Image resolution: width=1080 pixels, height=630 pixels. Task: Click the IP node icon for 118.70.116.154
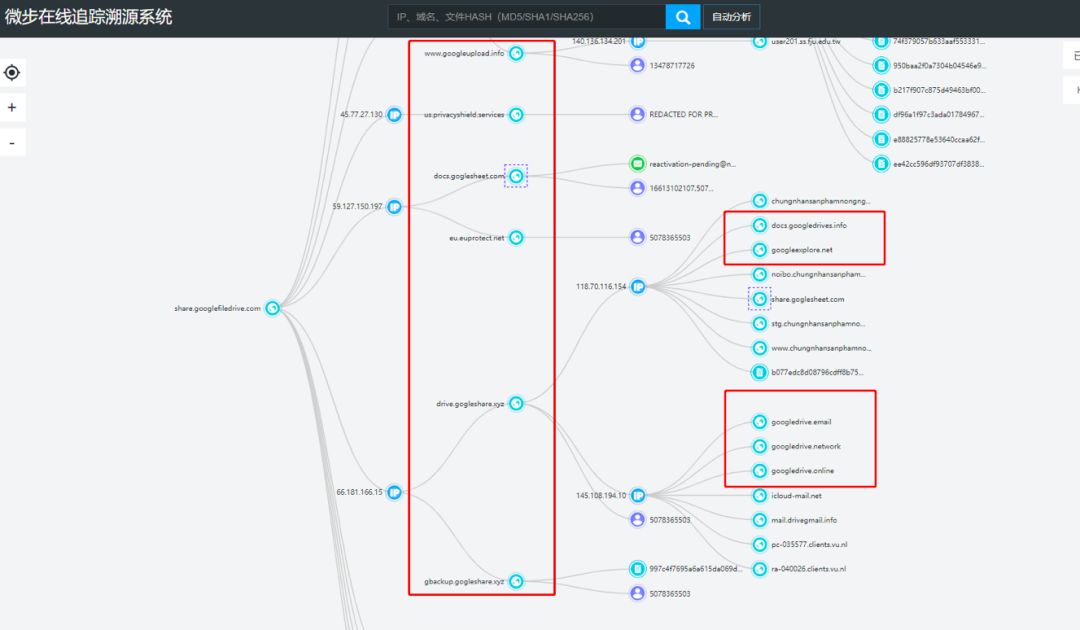coord(638,286)
